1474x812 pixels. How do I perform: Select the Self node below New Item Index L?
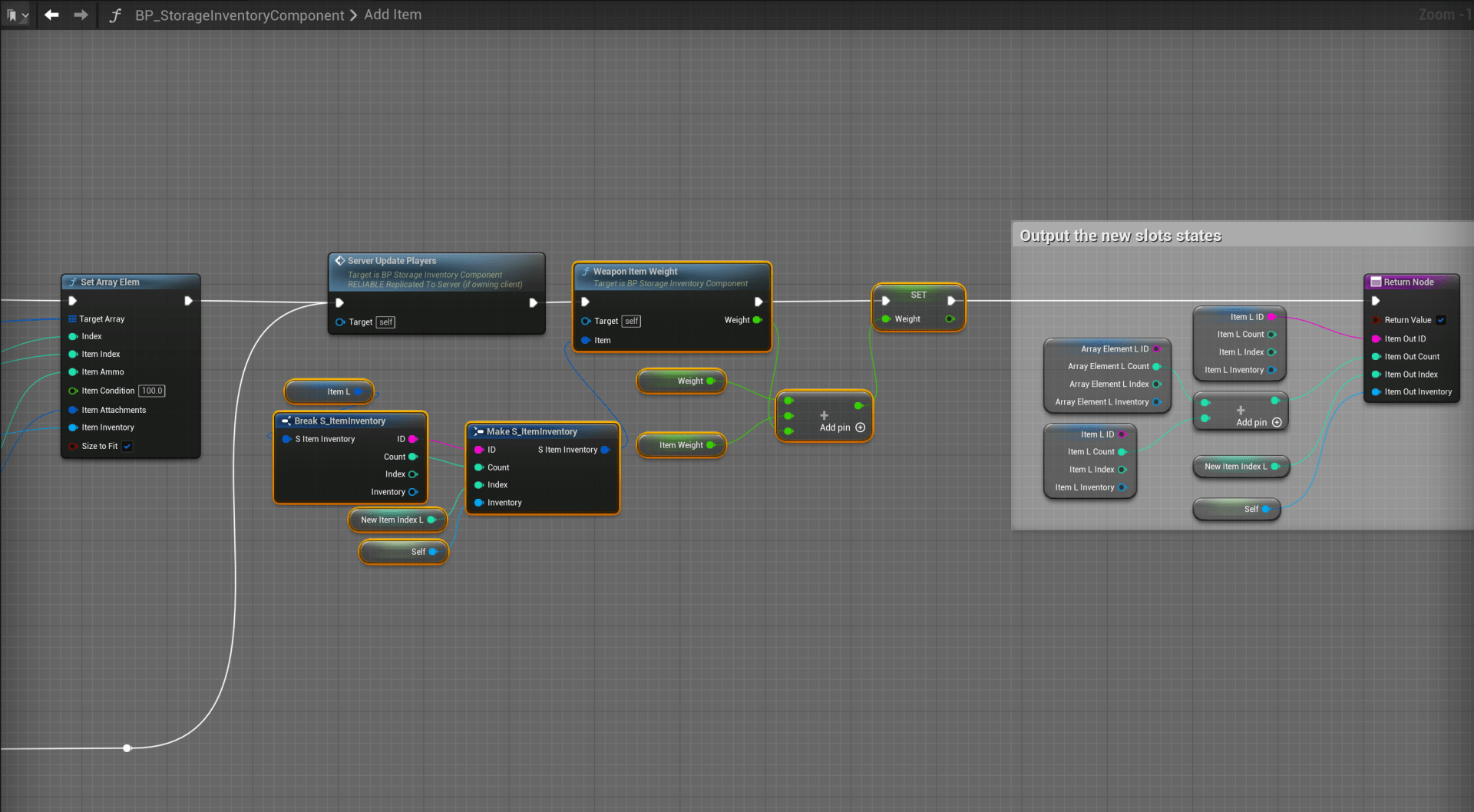click(x=404, y=552)
